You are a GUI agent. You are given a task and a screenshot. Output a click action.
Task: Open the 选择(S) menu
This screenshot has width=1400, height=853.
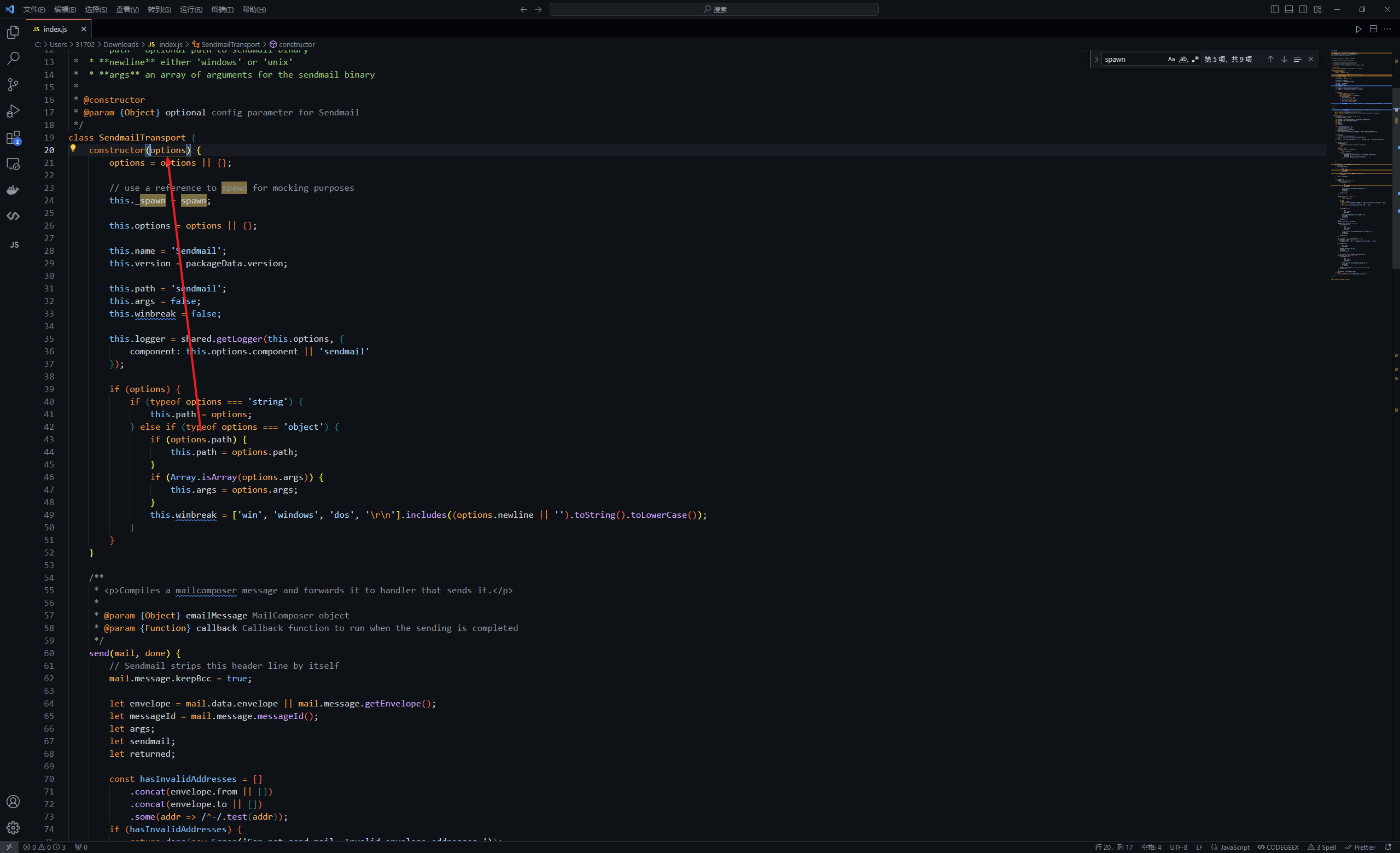click(96, 9)
